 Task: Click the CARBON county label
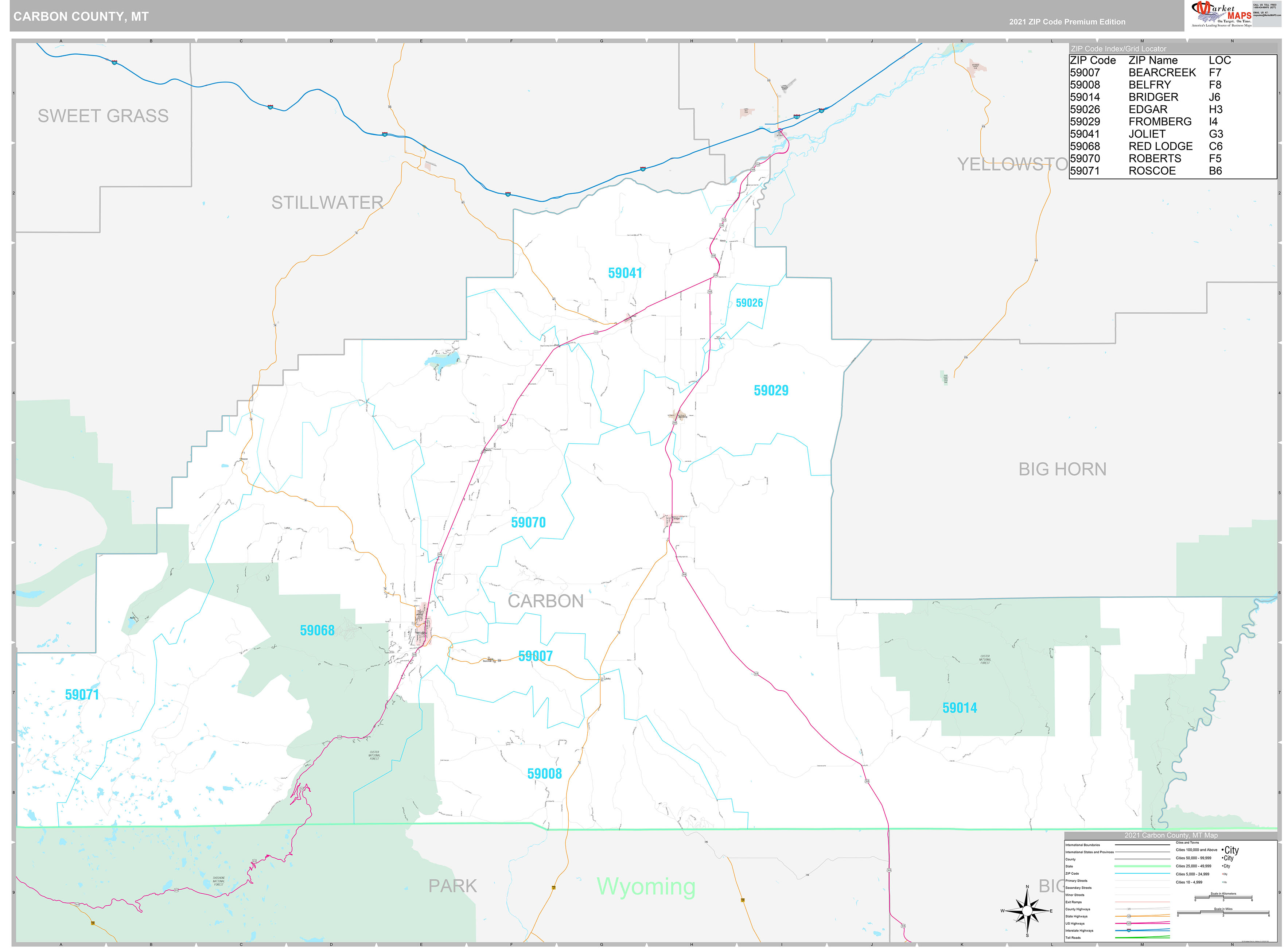(x=546, y=601)
